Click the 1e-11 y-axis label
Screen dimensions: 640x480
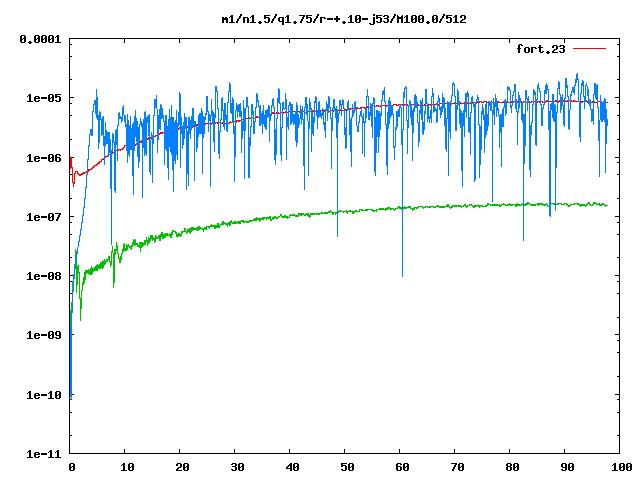[x=43, y=454]
